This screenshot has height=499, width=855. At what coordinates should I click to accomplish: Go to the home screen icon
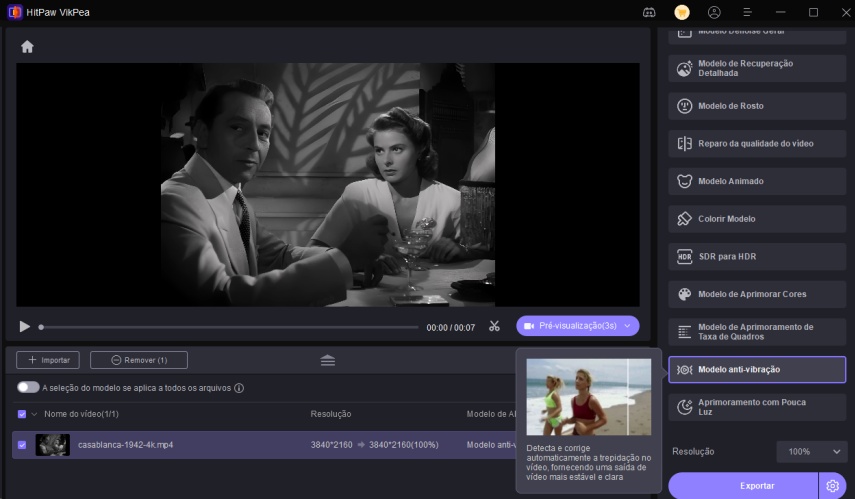pos(27,47)
